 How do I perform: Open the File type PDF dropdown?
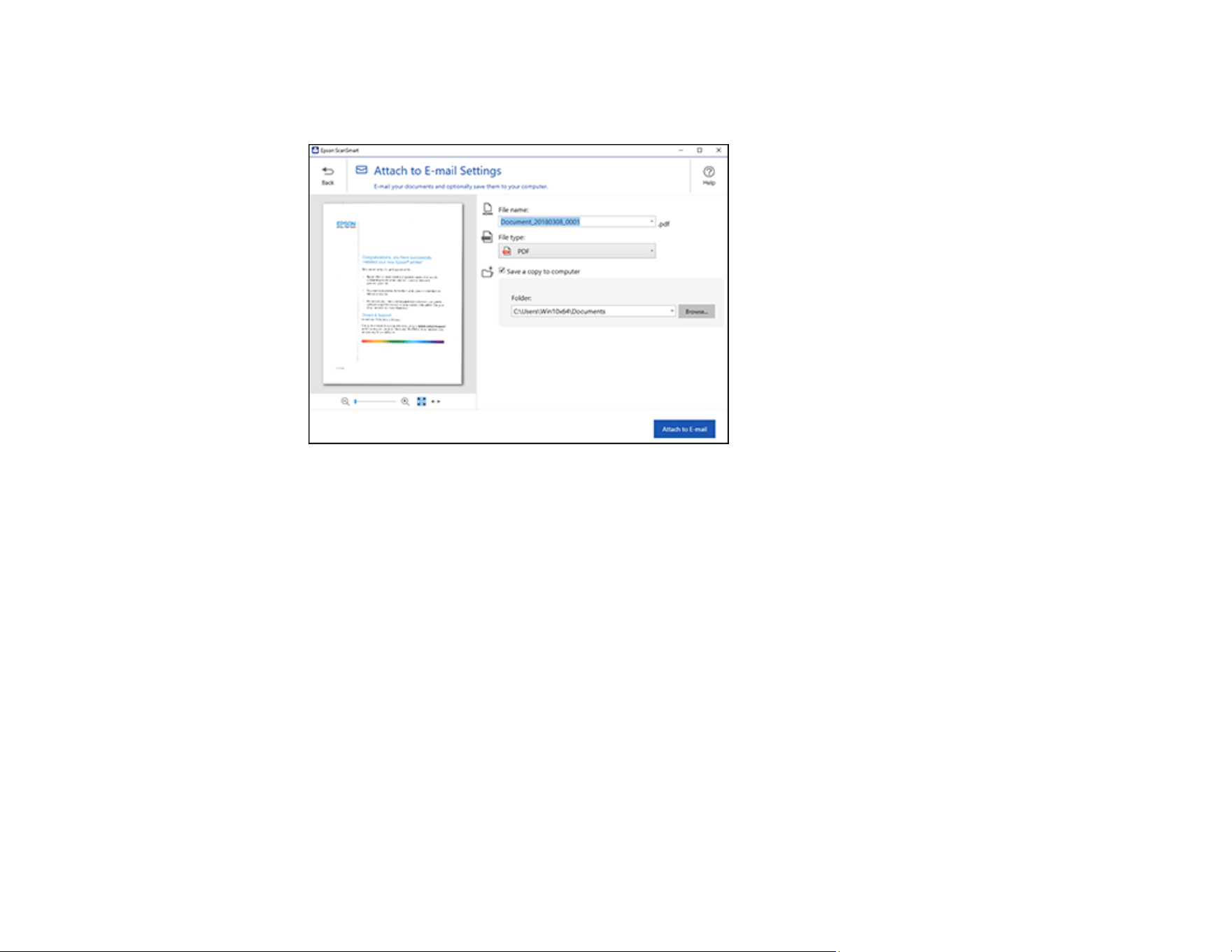pyautogui.click(x=577, y=251)
